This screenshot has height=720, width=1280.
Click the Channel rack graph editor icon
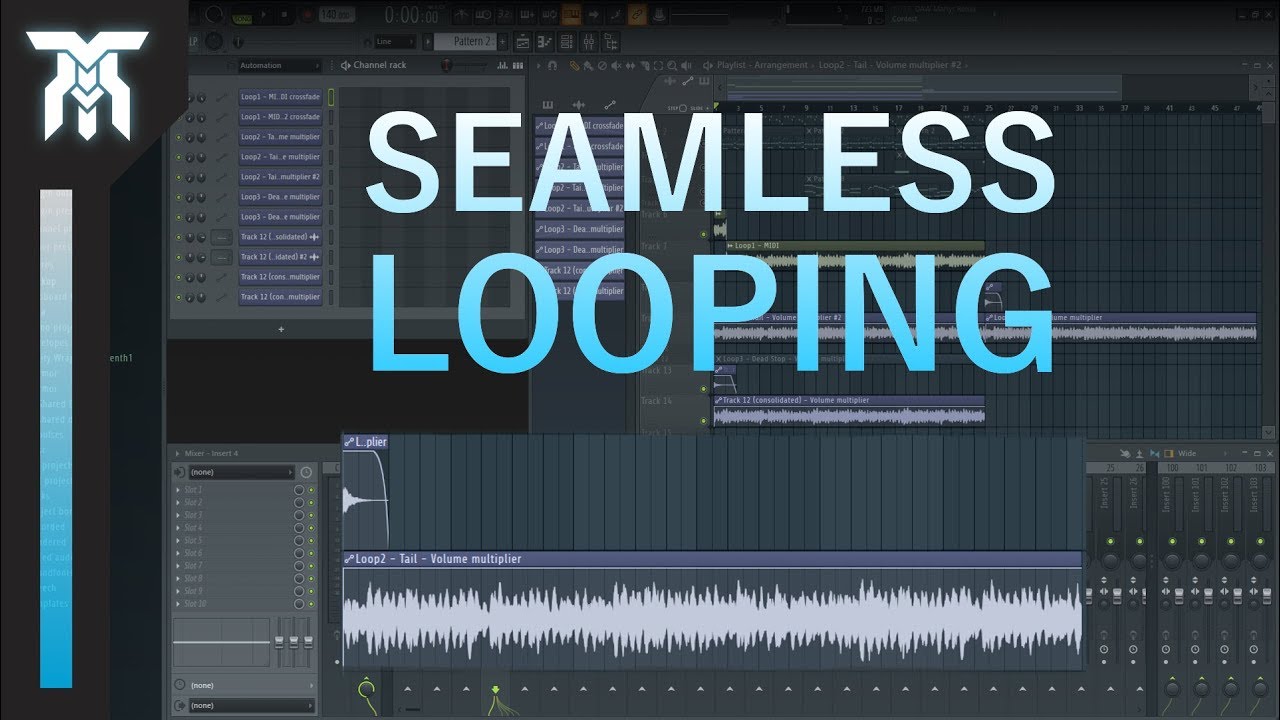pyautogui.click(x=504, y=65)
